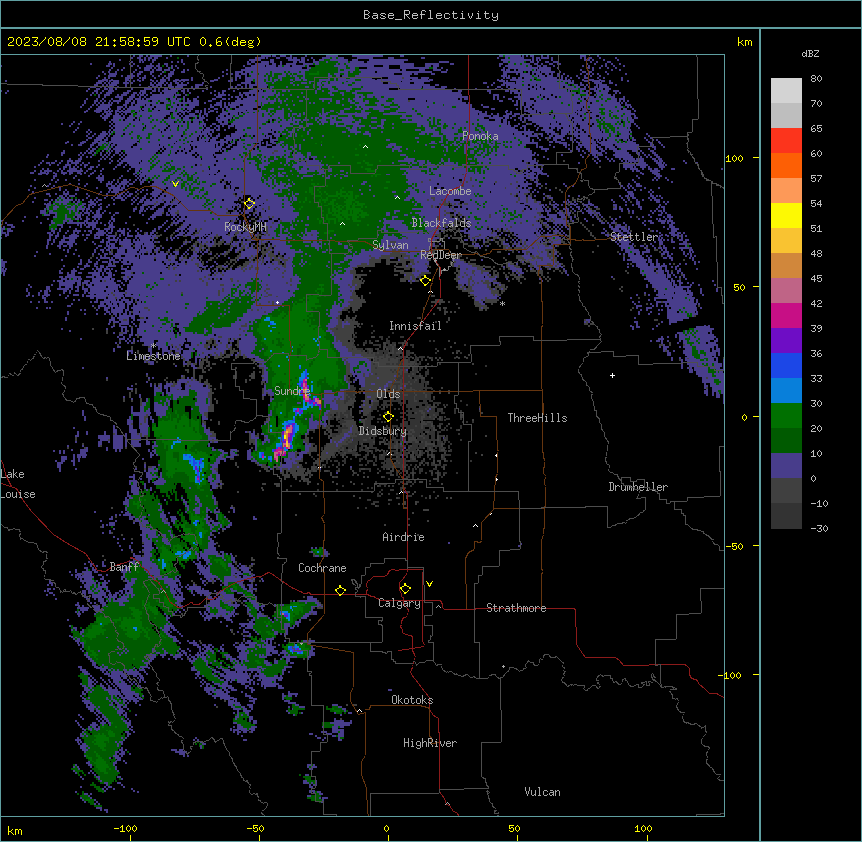
Task: Click the Sundre city label
Action: 292,391
